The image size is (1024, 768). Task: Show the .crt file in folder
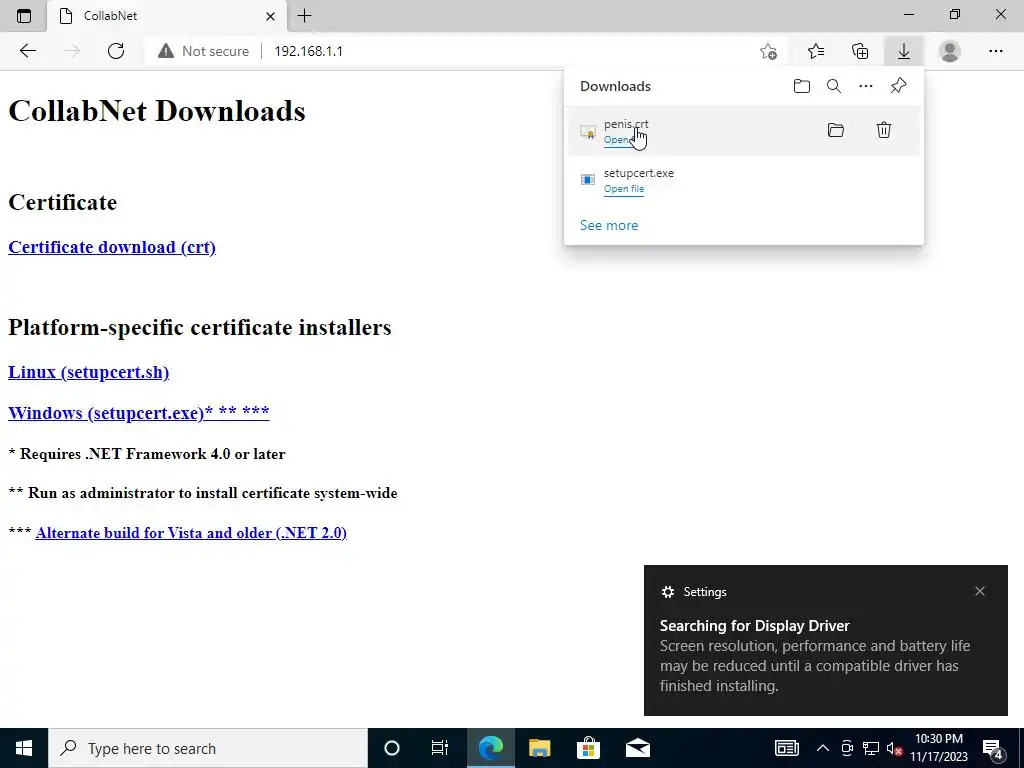836,130
